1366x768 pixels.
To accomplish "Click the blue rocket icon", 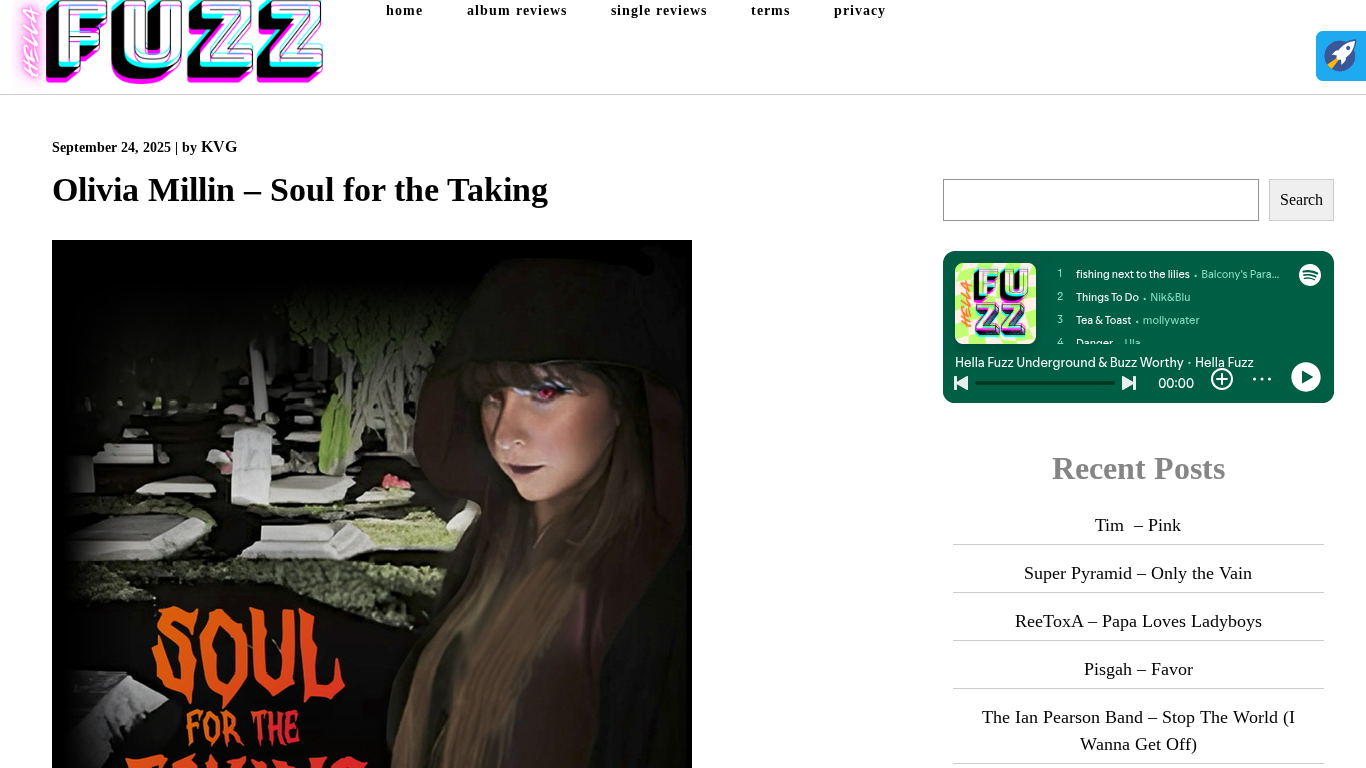I will [x=1341, y=56].
